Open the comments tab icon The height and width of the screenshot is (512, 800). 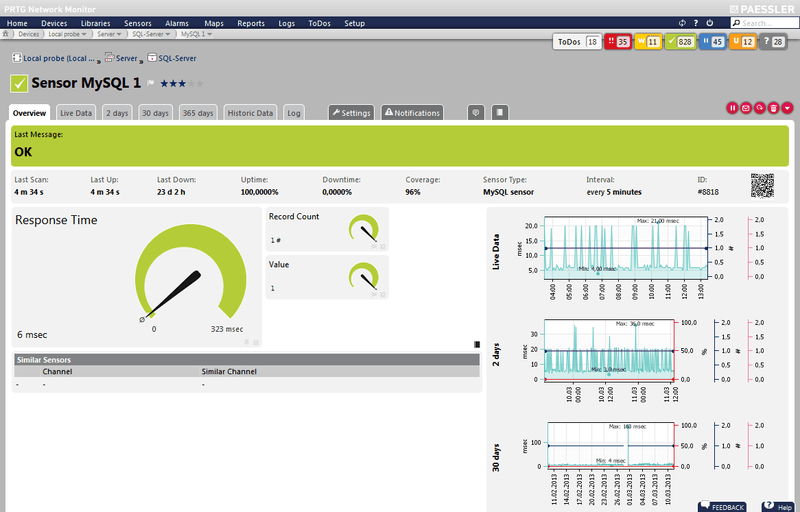tap(476, 113)
